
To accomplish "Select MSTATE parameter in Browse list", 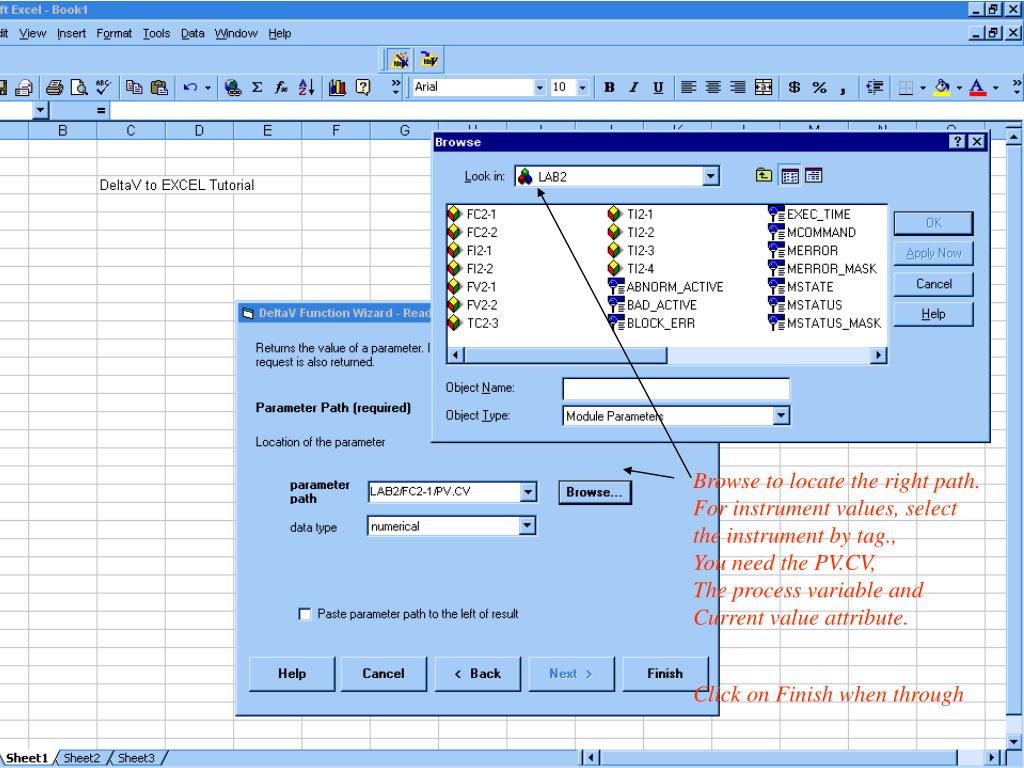I will pos(801,287).
